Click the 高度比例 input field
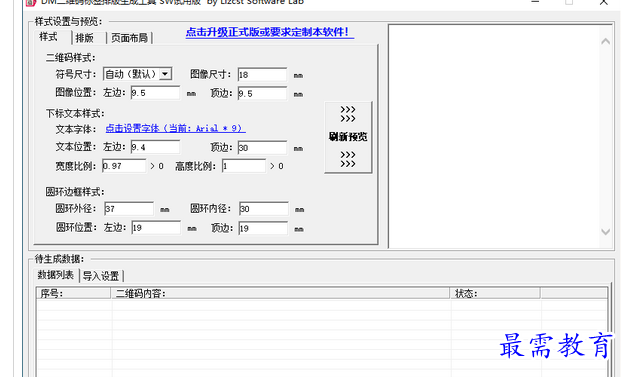Image resolution: width=621 pixels, height=377 pixels. 244,166
